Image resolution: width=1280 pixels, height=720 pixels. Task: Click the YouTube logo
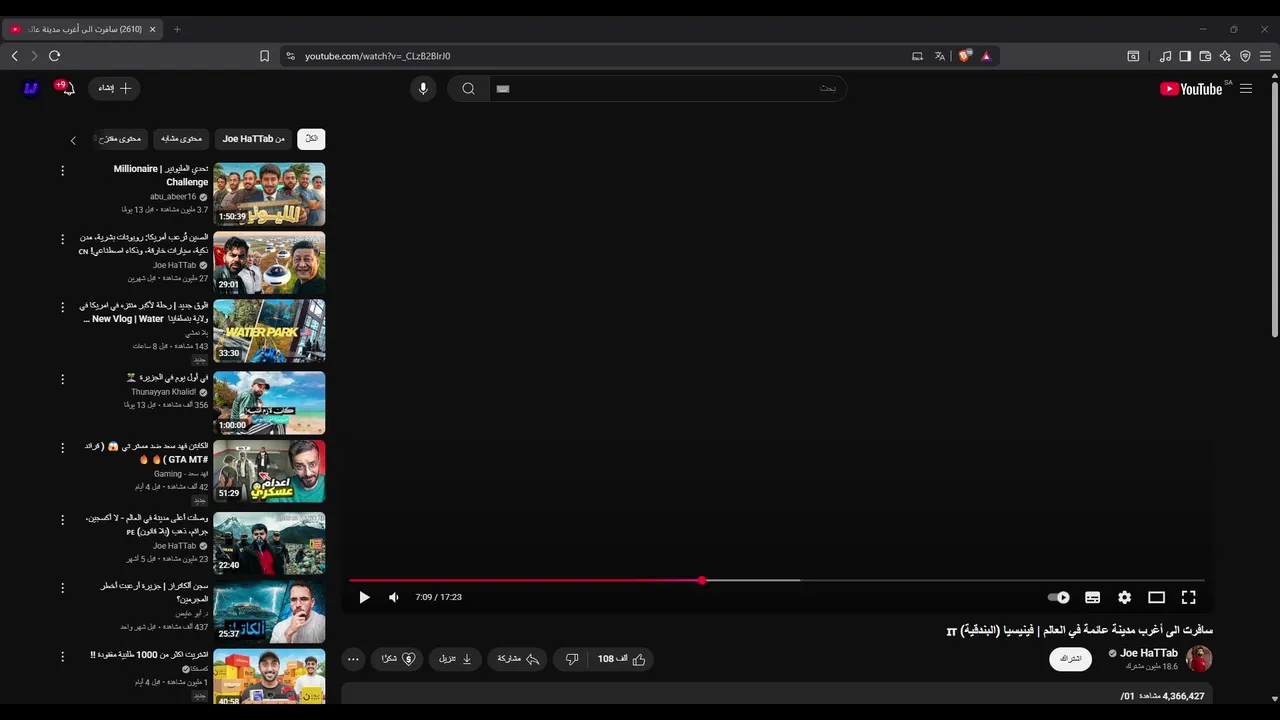(1191, 89)
